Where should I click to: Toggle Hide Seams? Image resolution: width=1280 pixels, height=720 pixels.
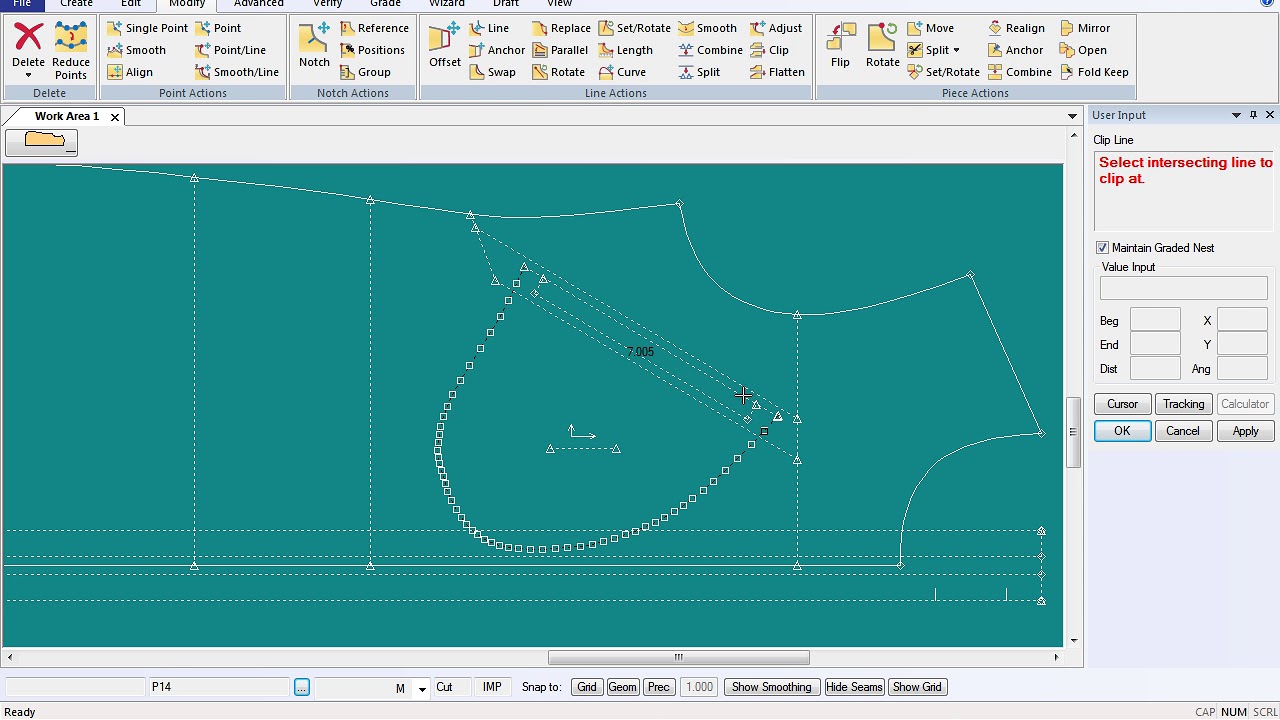click(854, 687)
